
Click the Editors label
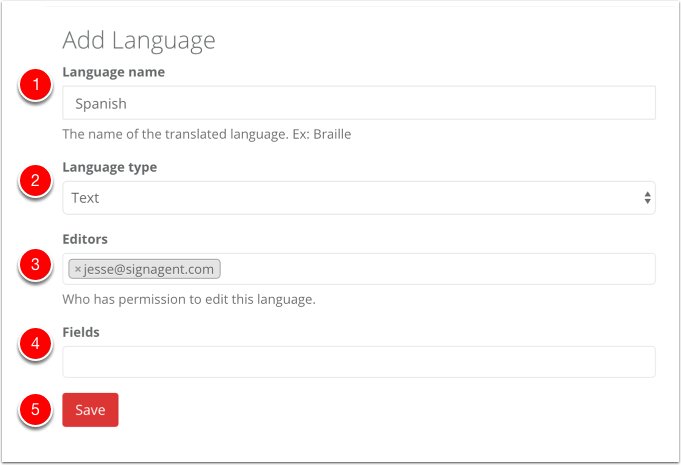click(x=85, y=239)
